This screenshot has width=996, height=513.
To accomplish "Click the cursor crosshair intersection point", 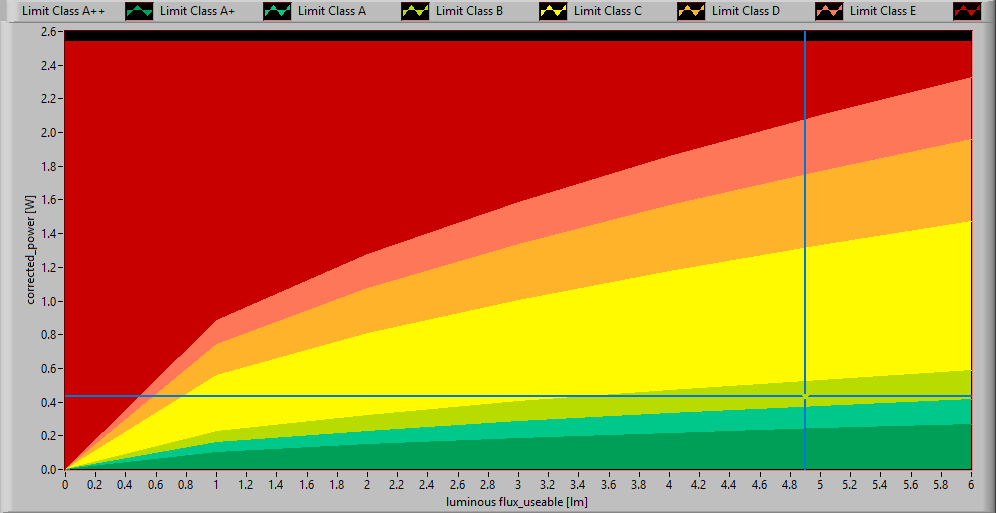I will pos(805,397).
